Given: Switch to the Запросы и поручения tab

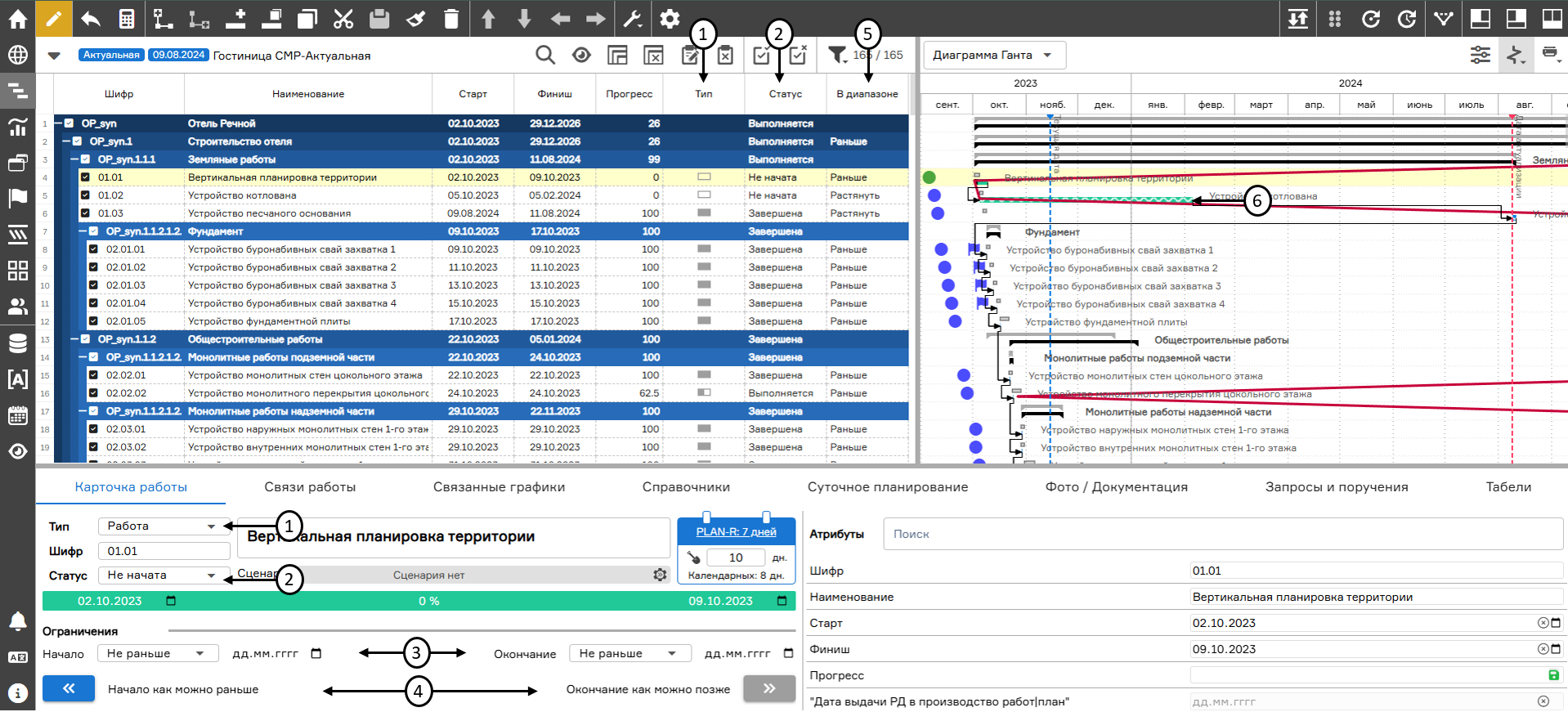Looking at the screenshot, I should point(1337,487).
